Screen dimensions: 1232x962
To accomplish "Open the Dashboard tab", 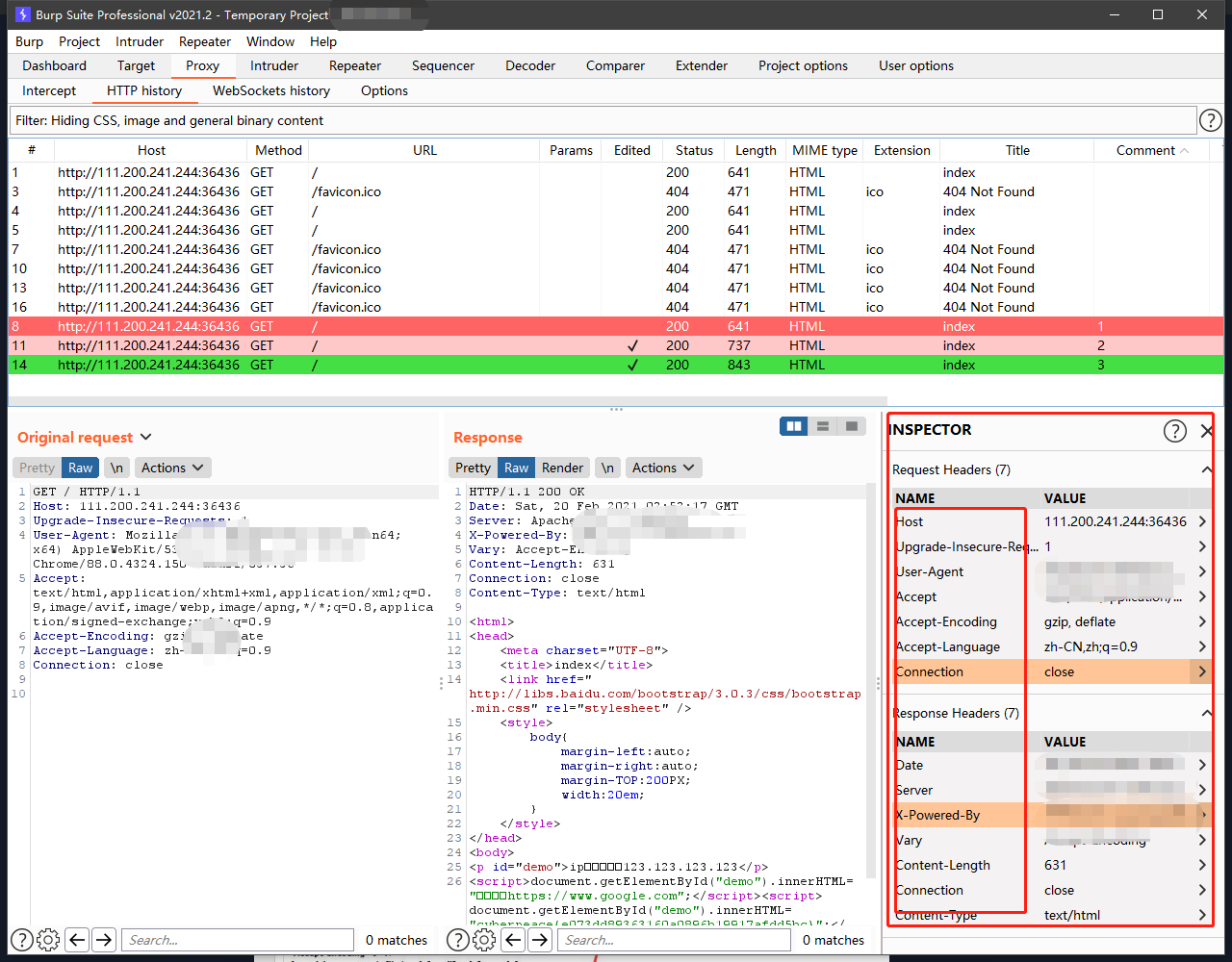I will (x=55, y=65).
